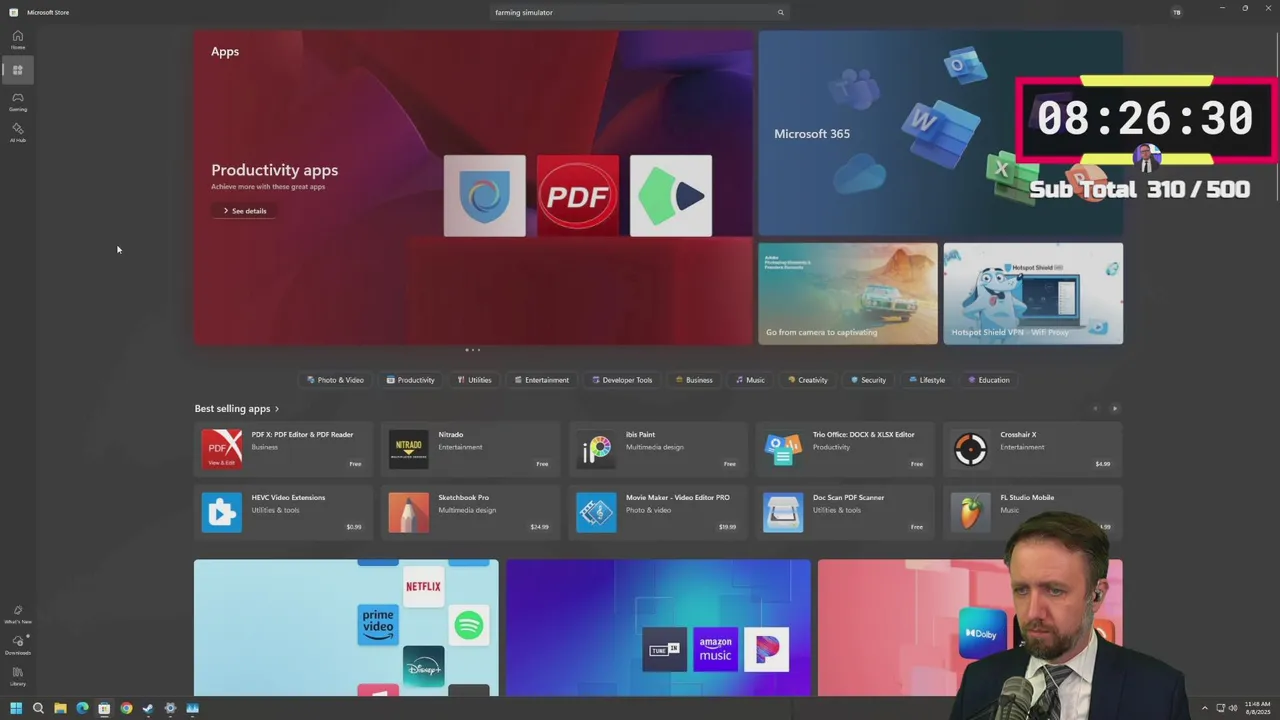The height and width of the screenshot is (720, 1280).
Task: Open Downloads in sidebar
Action: (18, 645)
